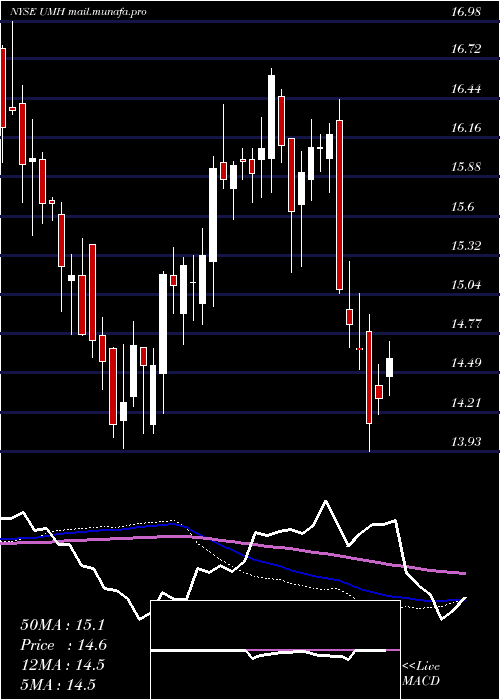Select the 15.88 price axis label

click(466, 167)
